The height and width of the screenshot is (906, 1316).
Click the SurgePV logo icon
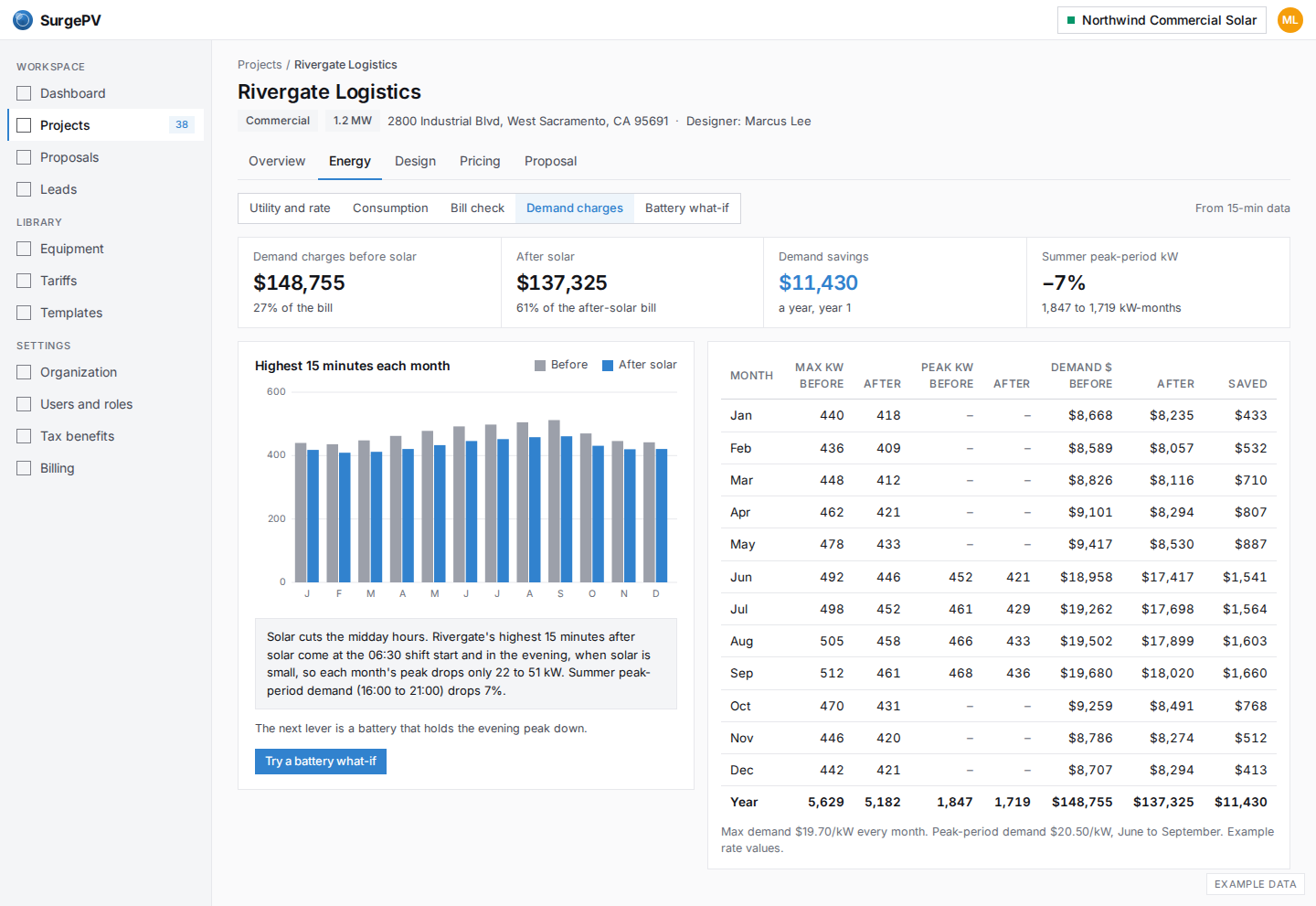23,20
